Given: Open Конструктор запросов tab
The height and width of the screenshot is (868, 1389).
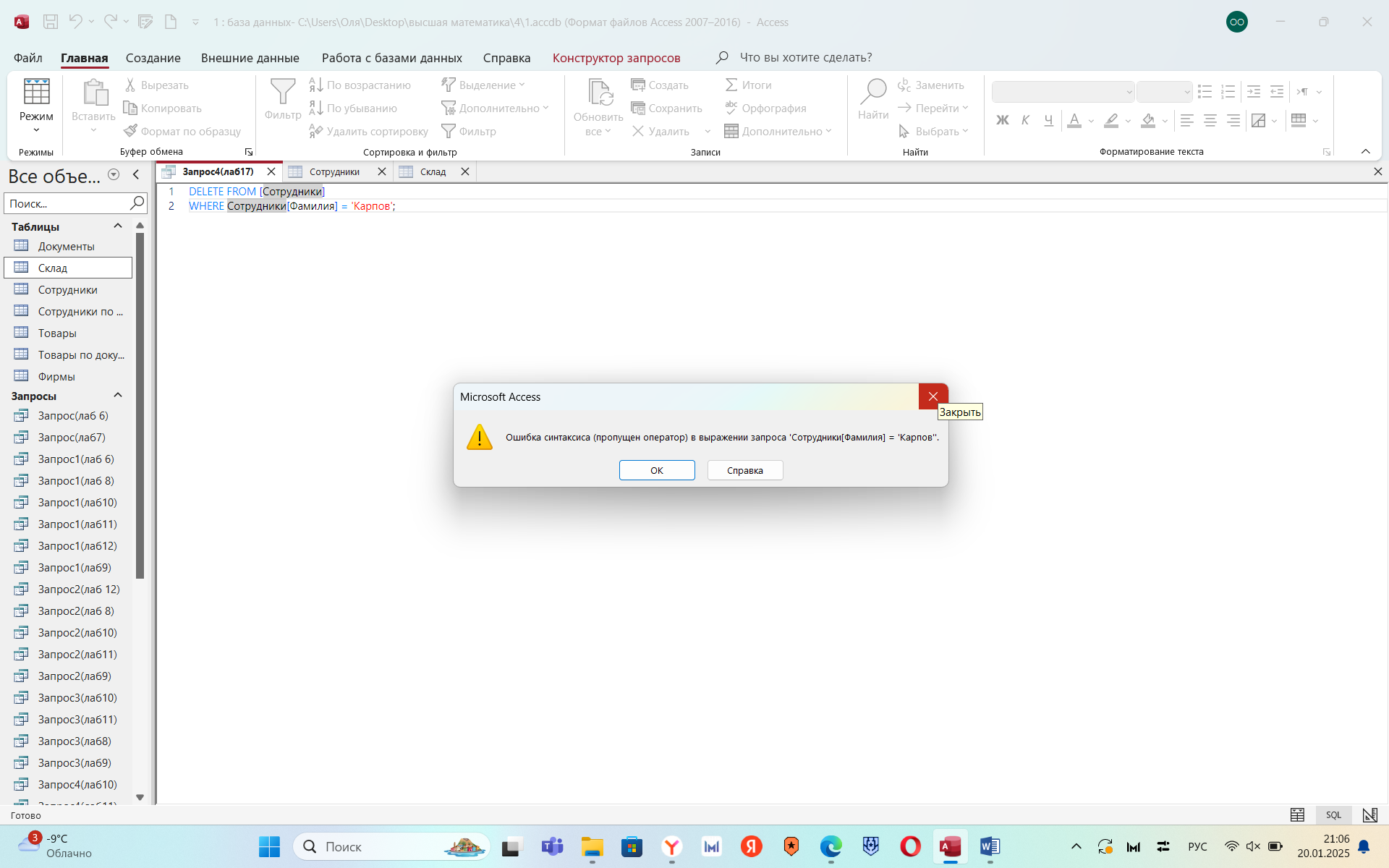Looking at the screenshot, I should point(616,58).
